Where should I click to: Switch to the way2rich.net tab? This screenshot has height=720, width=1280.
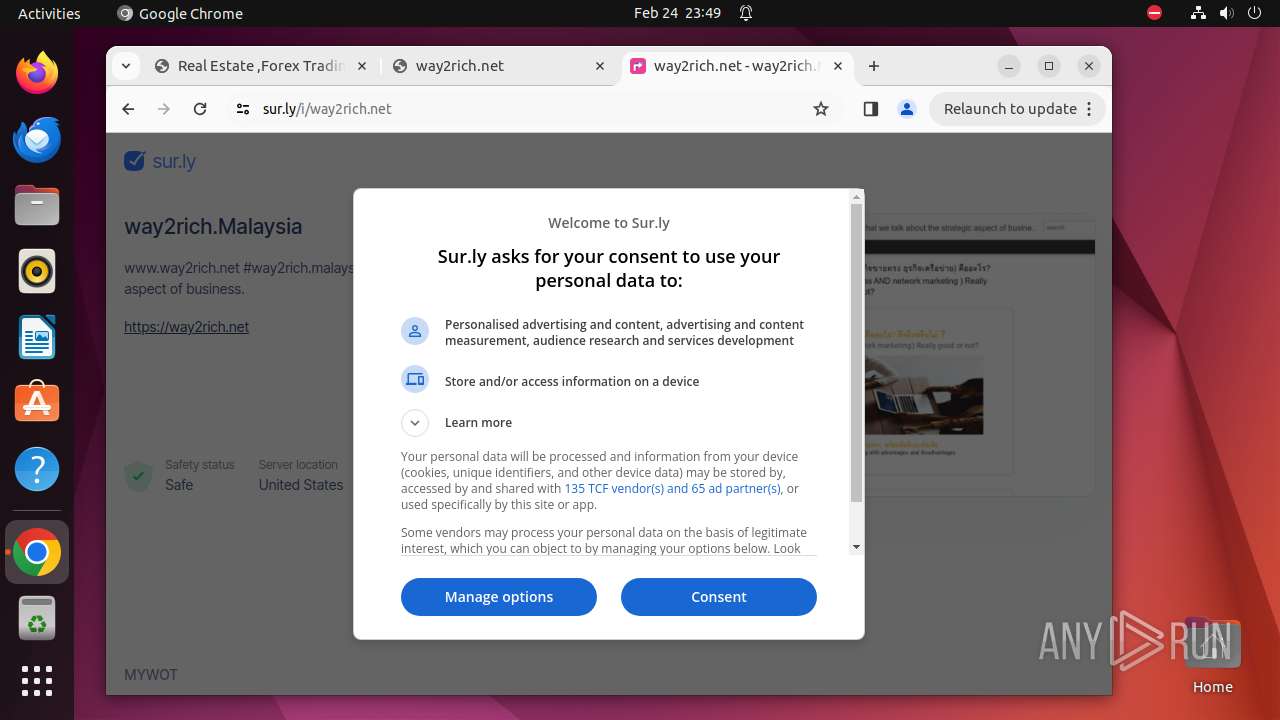tap(498, 66)
